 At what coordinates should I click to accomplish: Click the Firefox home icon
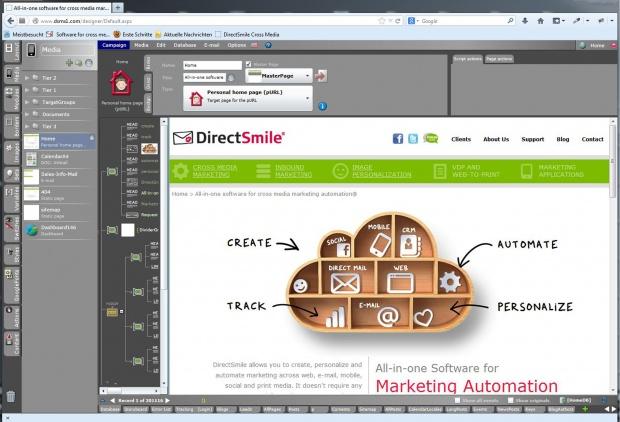coord(541,21)
